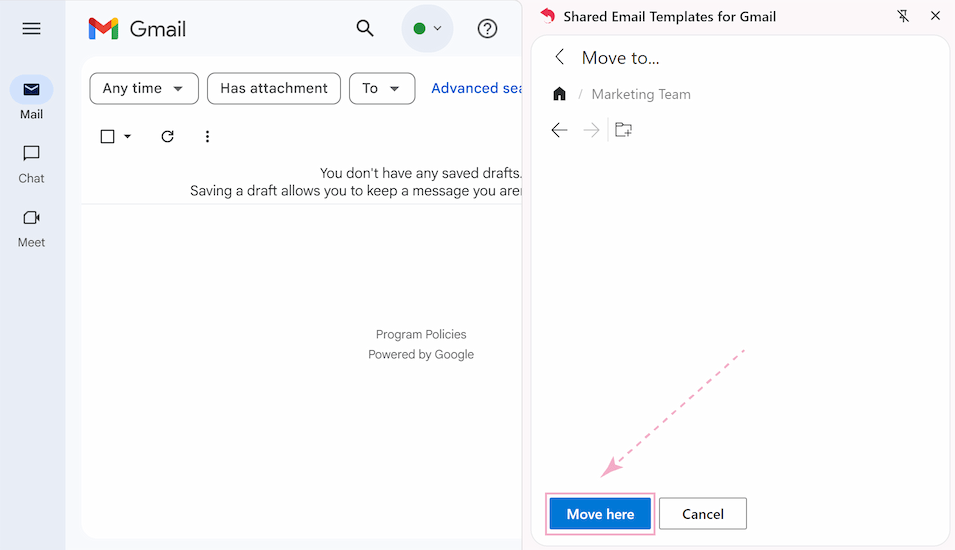Viewport: 955px width, 550px height.
Task: Click the Gmail logo
Action: point(137,29)
